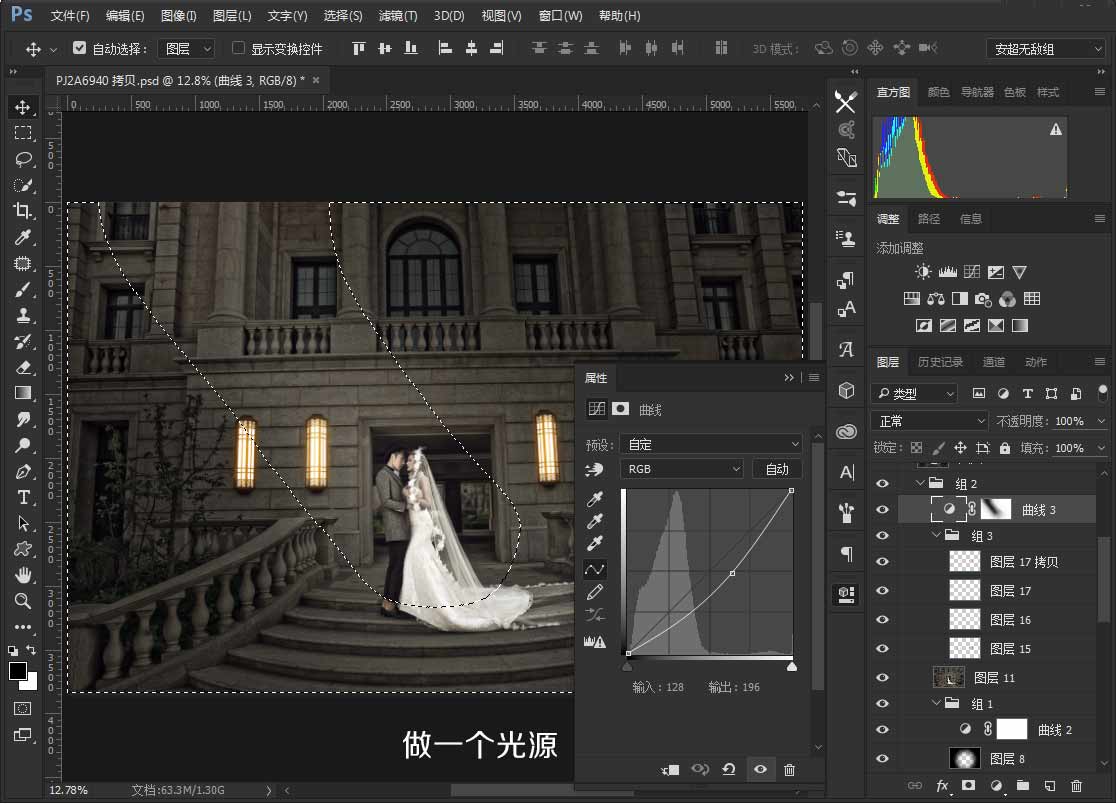The image size is (1116, 804).
Task: Open the RGB channel dropdown
Action: coord(682,468)
